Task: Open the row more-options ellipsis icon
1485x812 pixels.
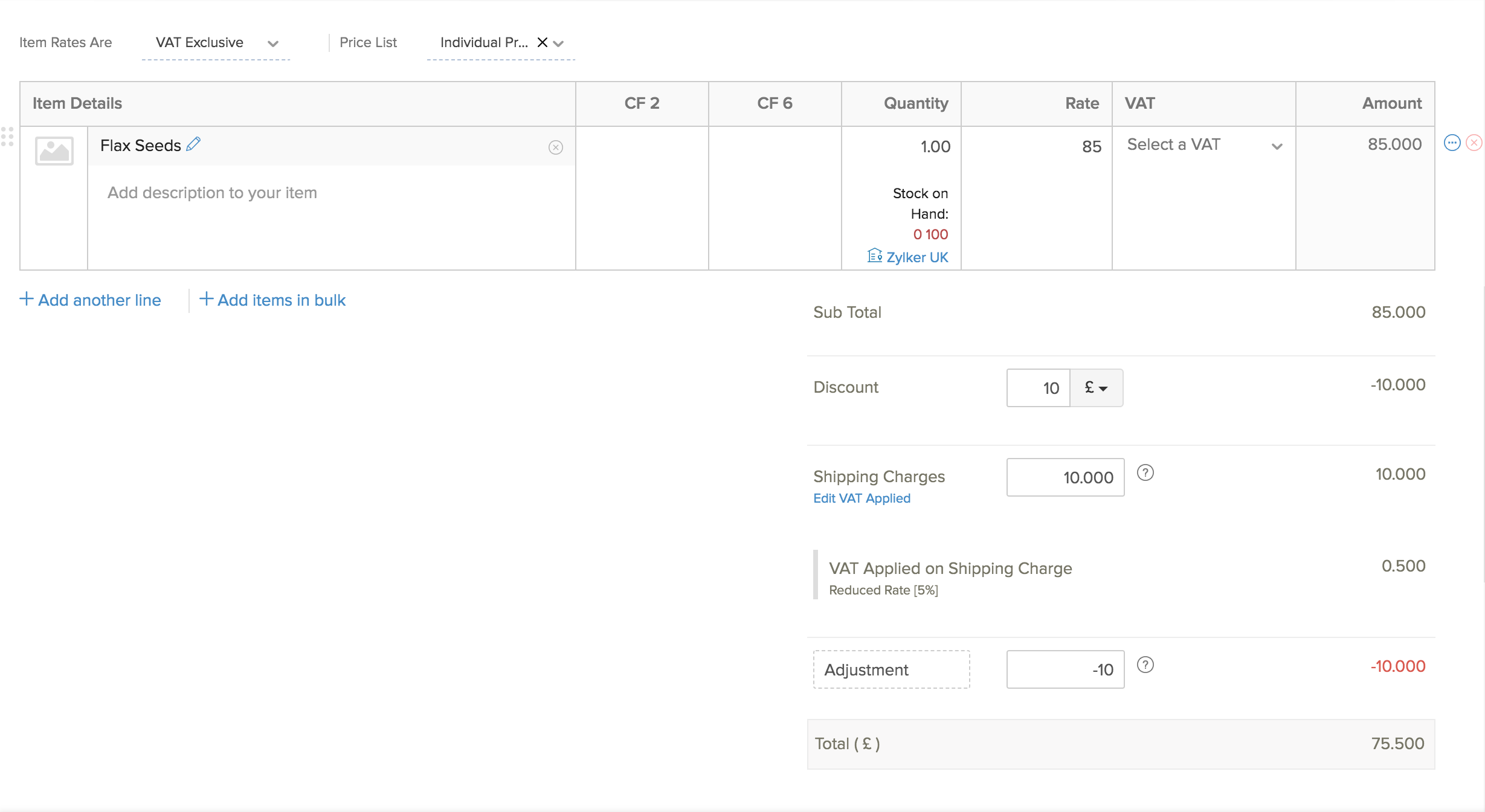Action: (x=1452, y=143)
